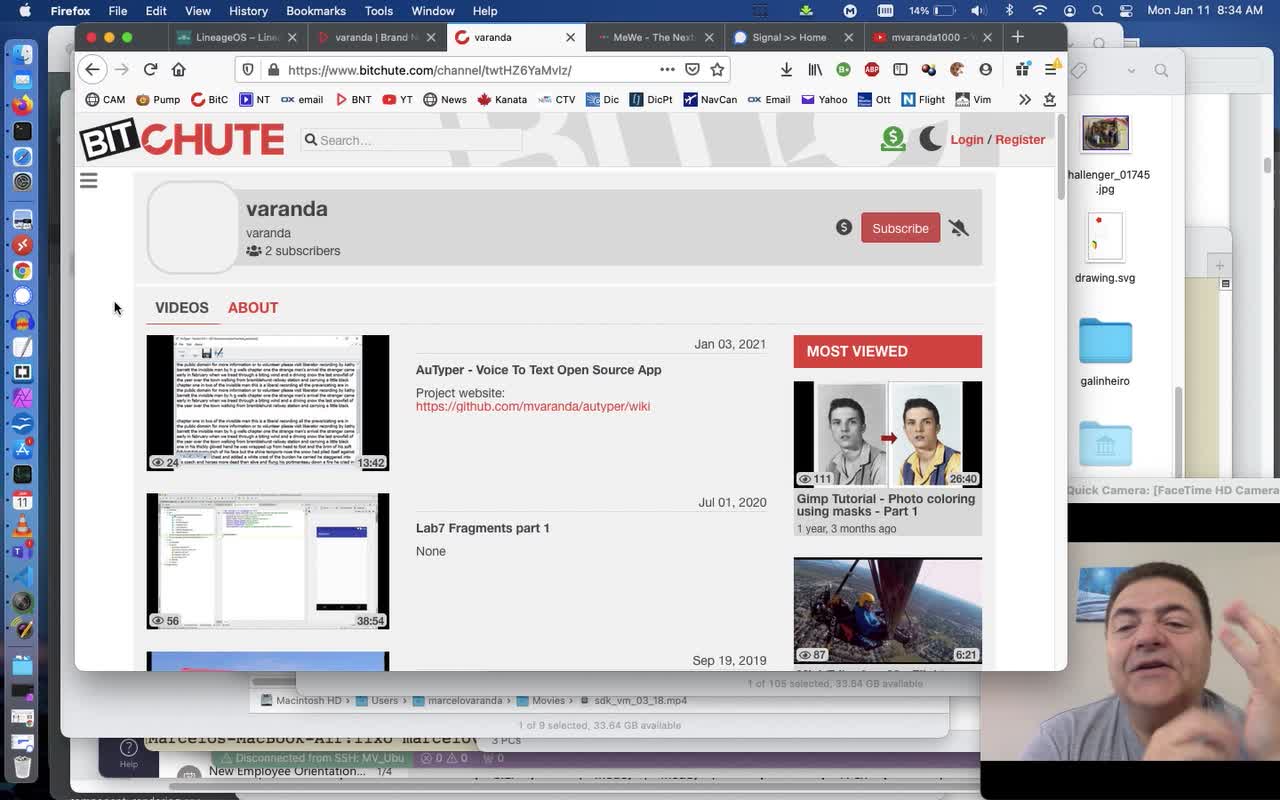
Task: Open What's New gift icon
Action: [x=1022, y=69]
